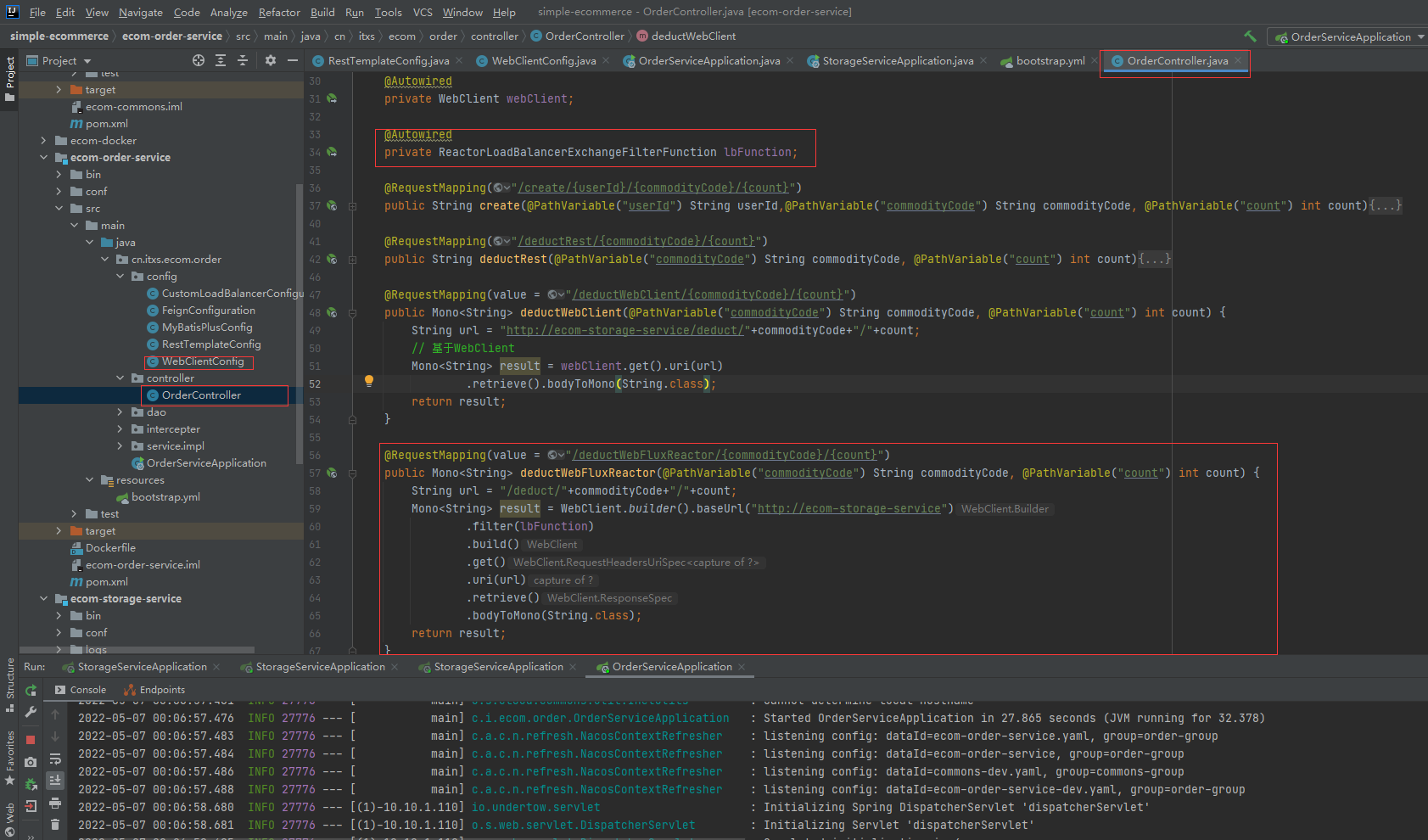Screen dimensions: 1428x840
Task: Open the VCS menu
Action: pyautogui.click(x=423, y=12)
